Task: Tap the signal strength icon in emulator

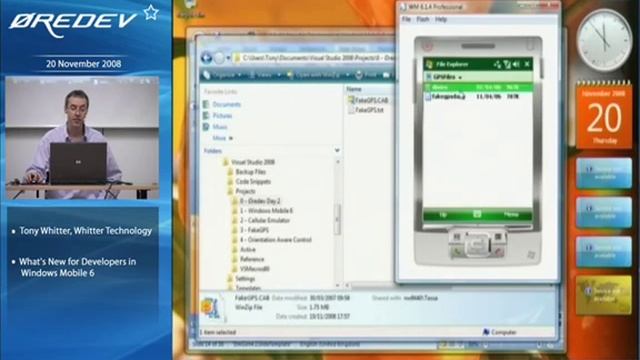Action: click(507, 64)
